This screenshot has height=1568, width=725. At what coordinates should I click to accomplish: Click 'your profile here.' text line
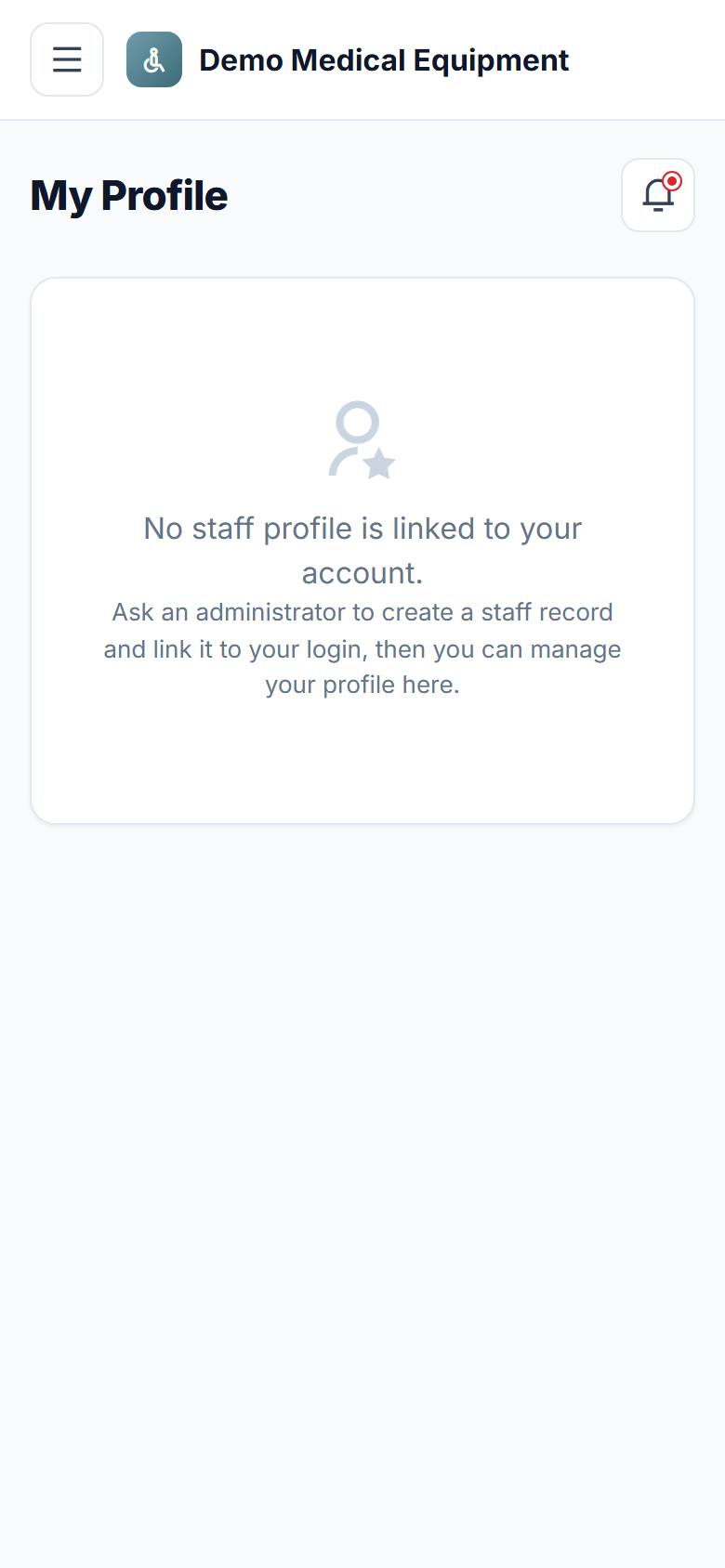362,685
